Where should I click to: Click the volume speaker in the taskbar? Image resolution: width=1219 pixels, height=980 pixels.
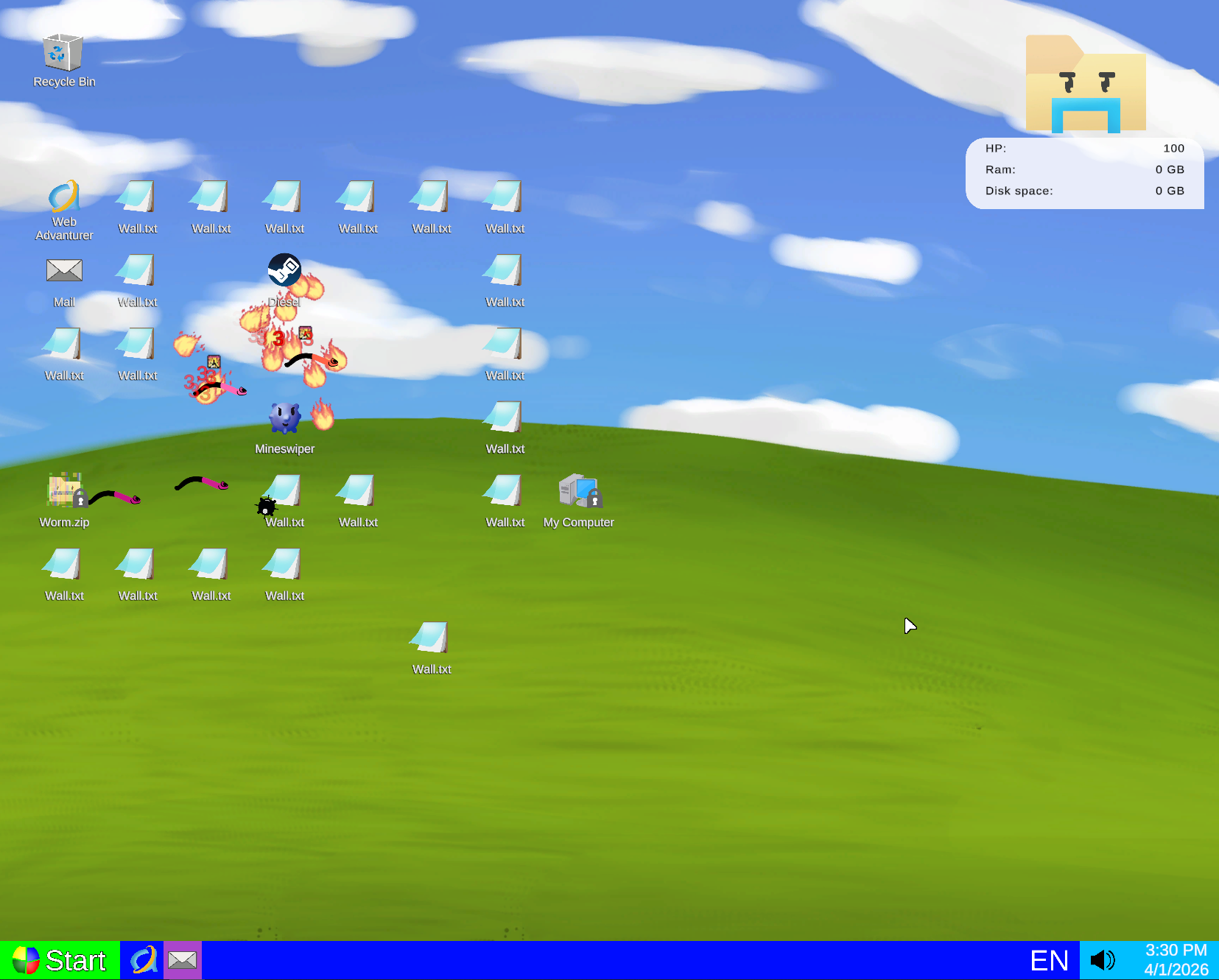click(1103, 960)
